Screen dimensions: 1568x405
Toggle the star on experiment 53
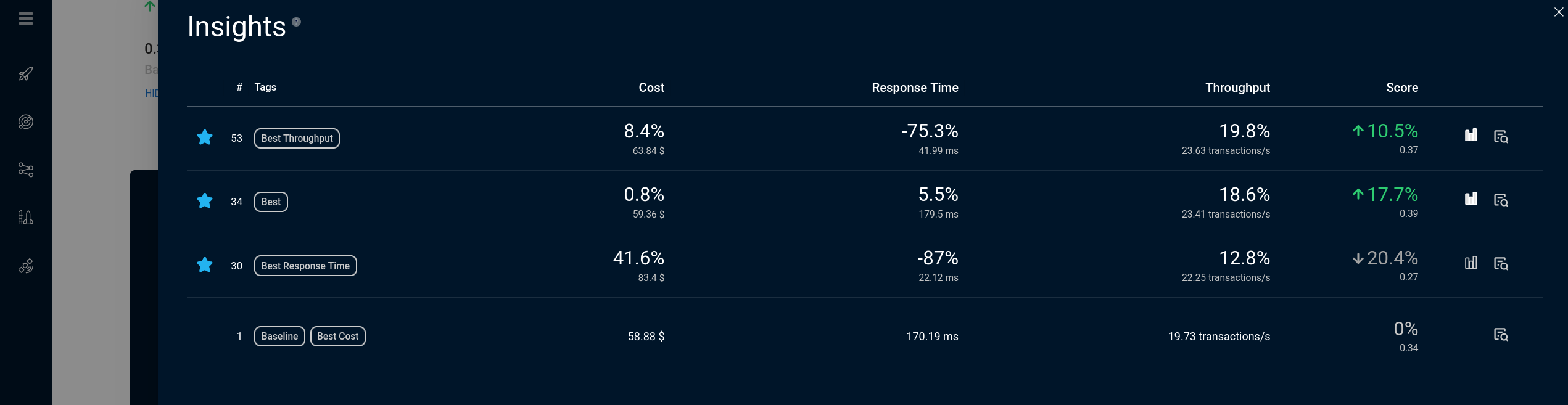click(205, 137)
